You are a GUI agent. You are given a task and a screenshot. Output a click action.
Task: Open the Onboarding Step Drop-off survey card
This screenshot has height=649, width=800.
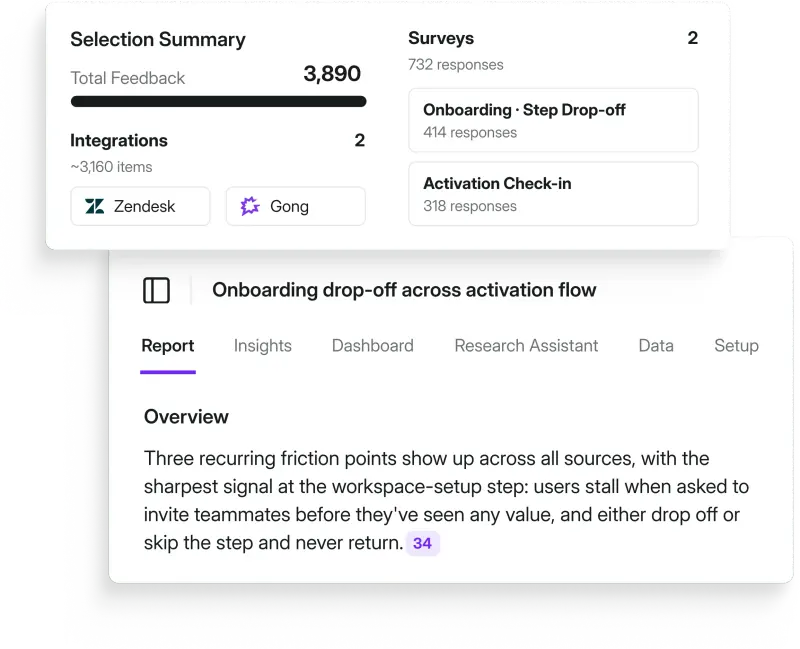pos(553,120)
